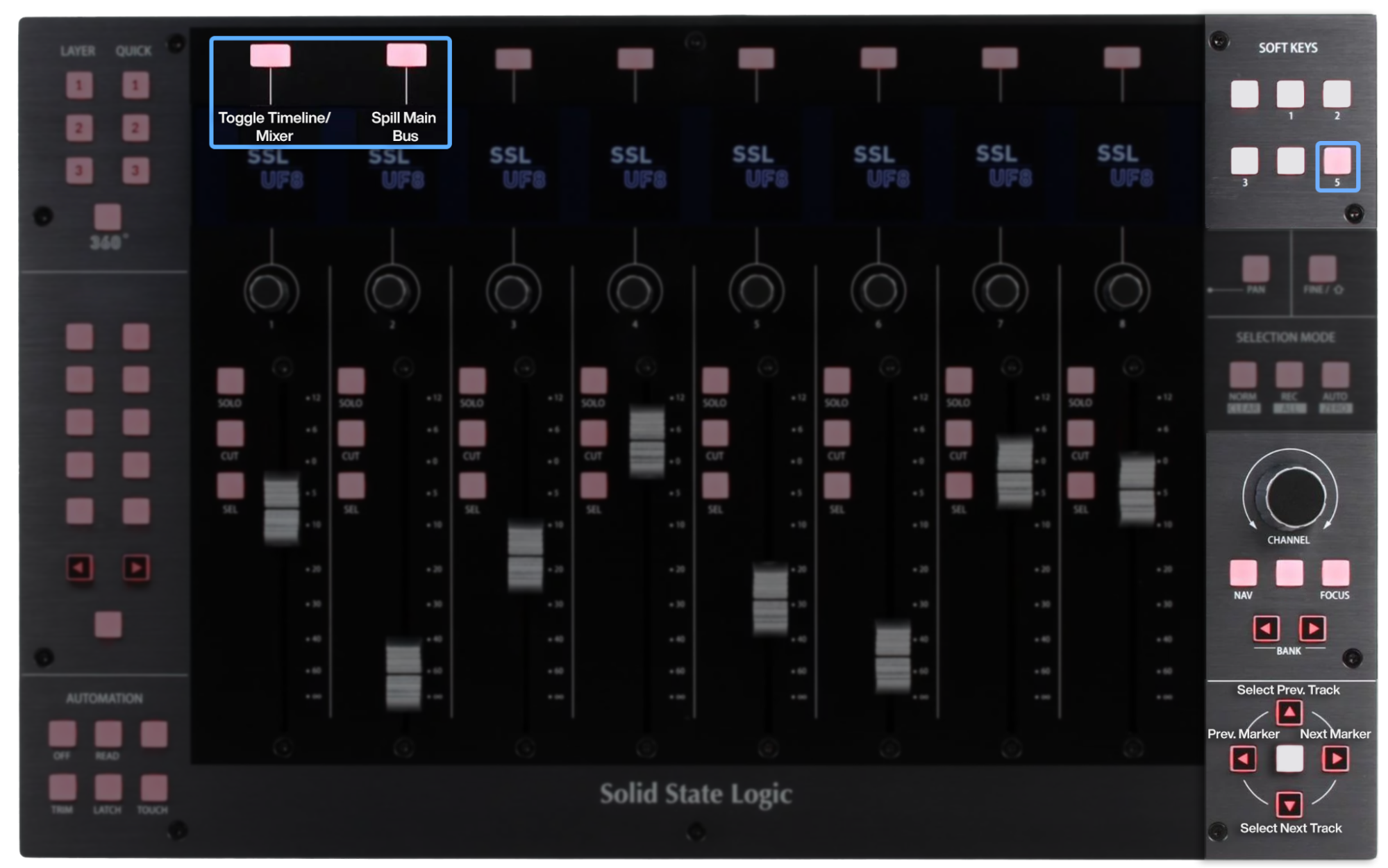Touch channel 1 fader cap

[281, 508]
